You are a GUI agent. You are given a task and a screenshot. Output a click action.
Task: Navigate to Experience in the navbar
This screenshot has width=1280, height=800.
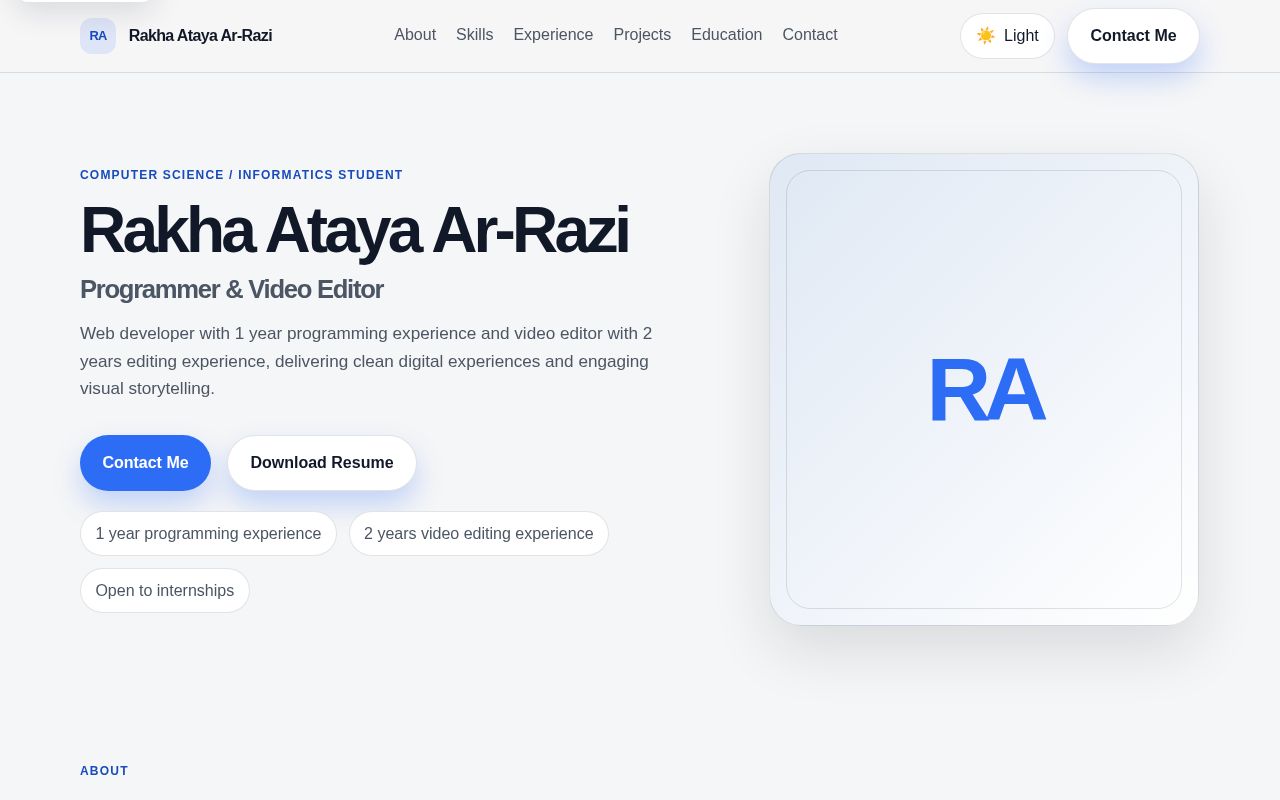(x=553, y=35)
